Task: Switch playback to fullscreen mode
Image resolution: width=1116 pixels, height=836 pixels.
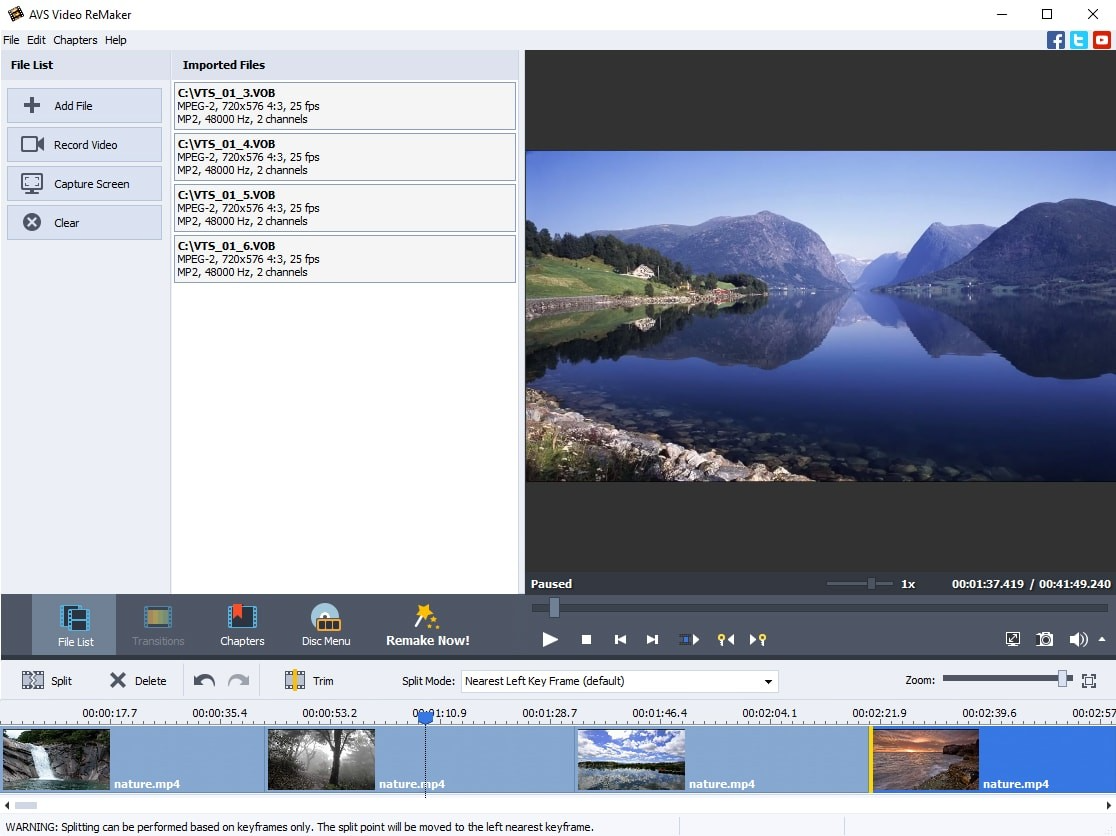Action: point(1012,638)
